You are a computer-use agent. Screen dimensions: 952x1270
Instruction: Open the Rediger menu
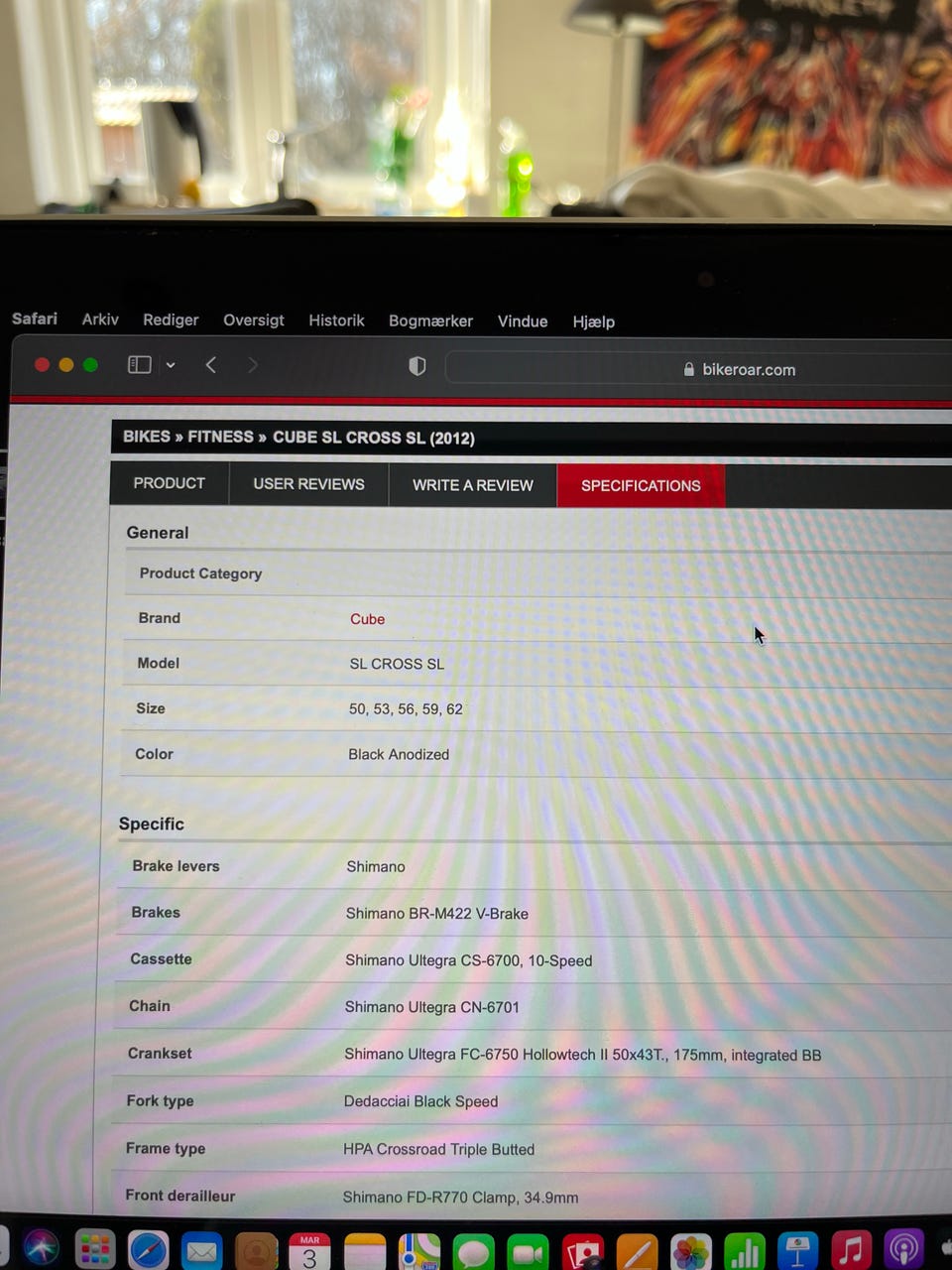point(171,319)
